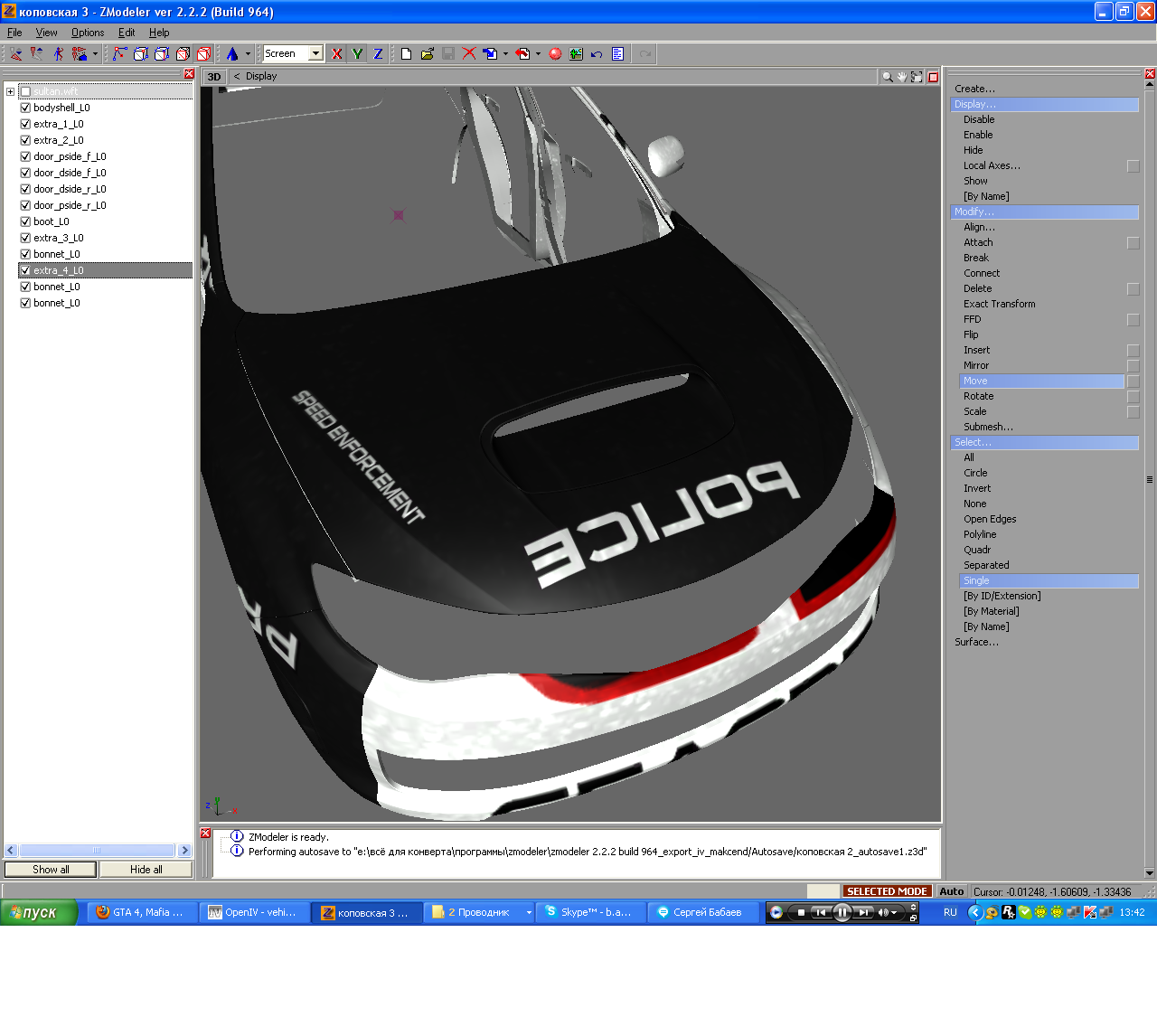Toggle checkbox for door_pside_f_L0 object
Screen dimensions: 1157x1036
(25, 156)
